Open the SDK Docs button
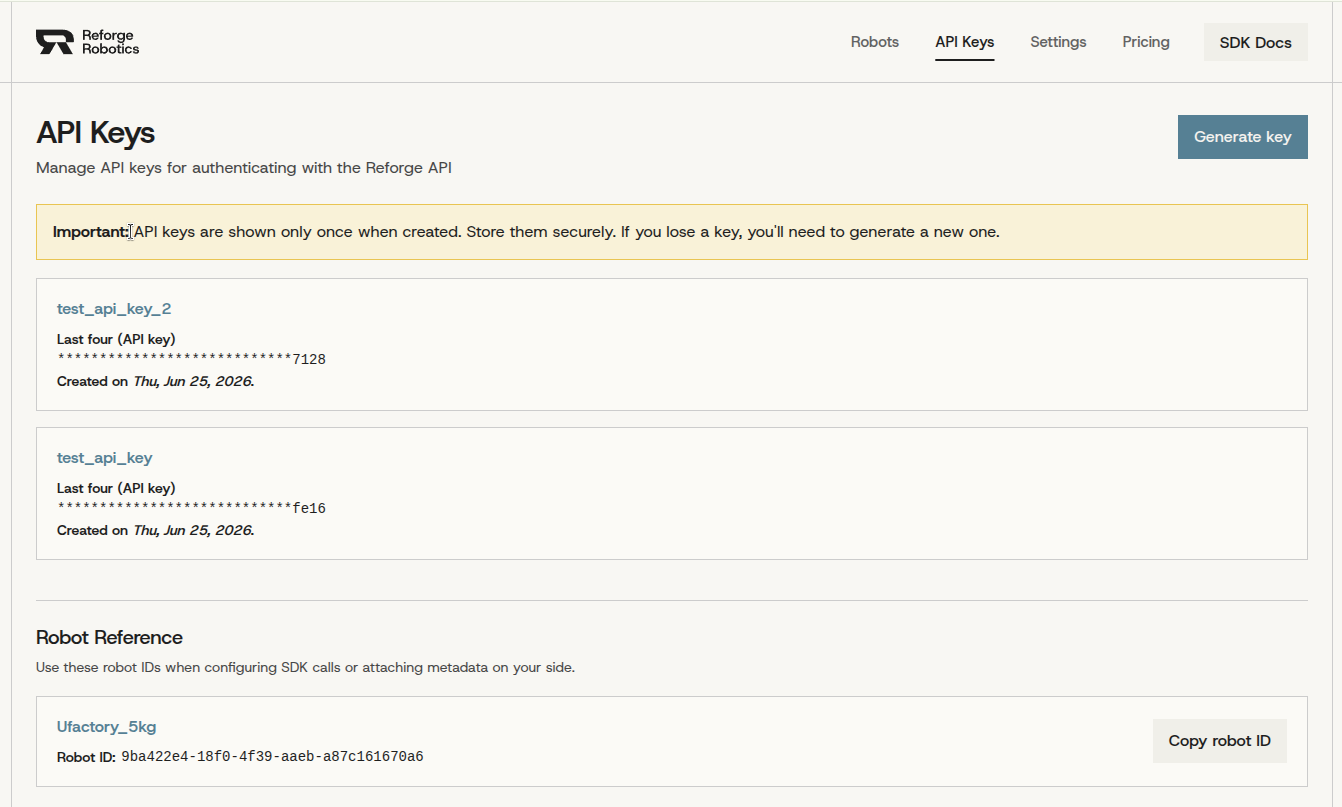 (1256, 42)
